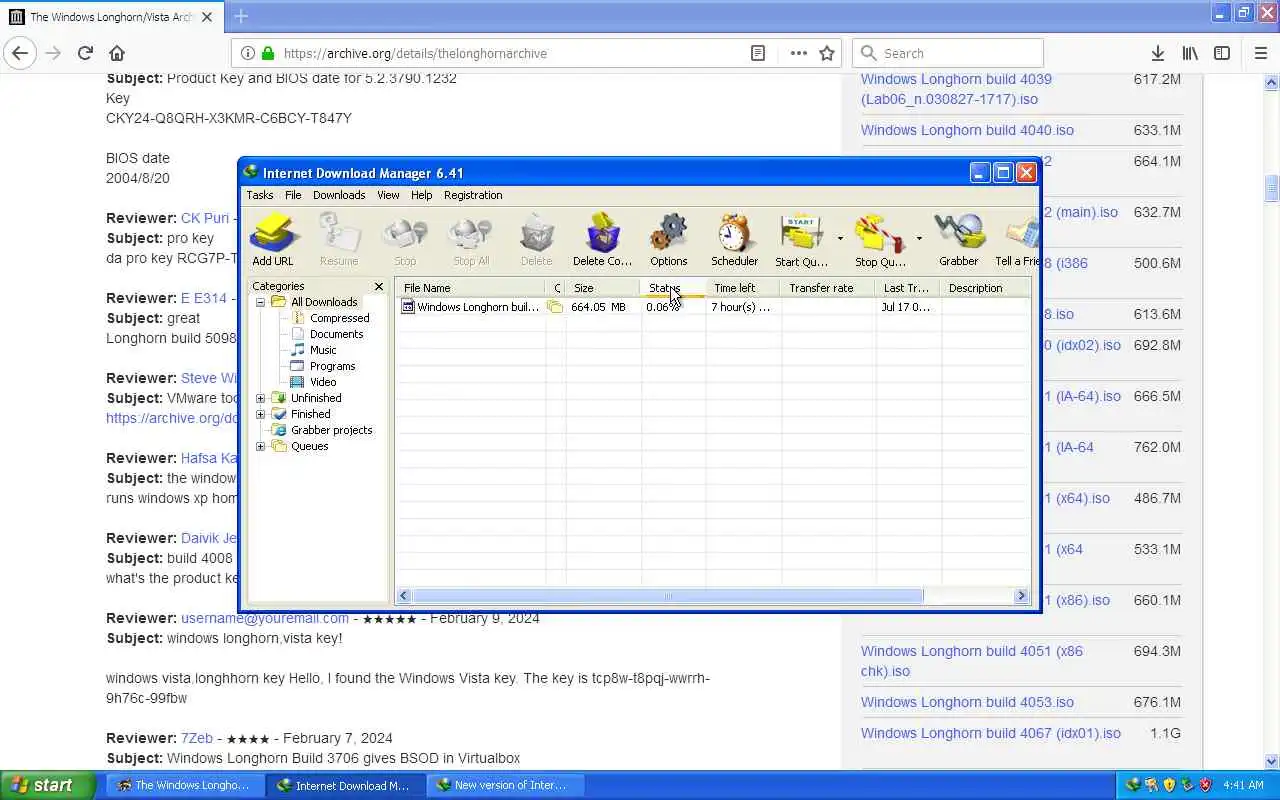
Task: Sort by Size column header
Action: (x=603, y=288)
